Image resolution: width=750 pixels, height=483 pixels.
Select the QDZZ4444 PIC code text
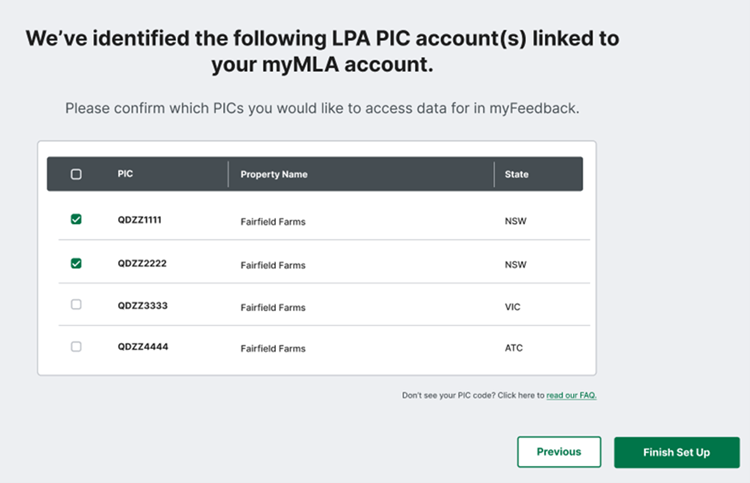pyautogui.click(x=139, y=347)
